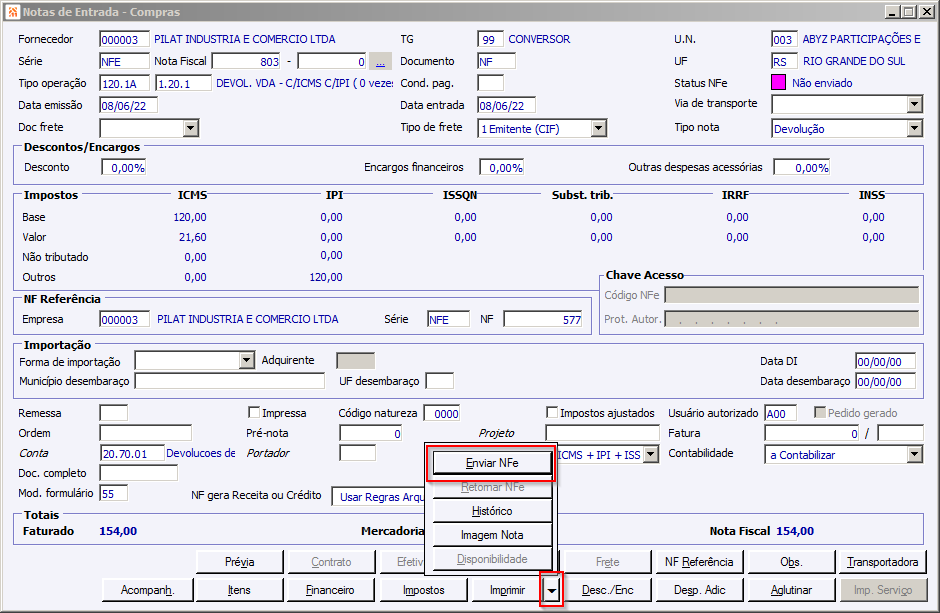Enable the Impostos ajustados checkbox

point(552,413)
